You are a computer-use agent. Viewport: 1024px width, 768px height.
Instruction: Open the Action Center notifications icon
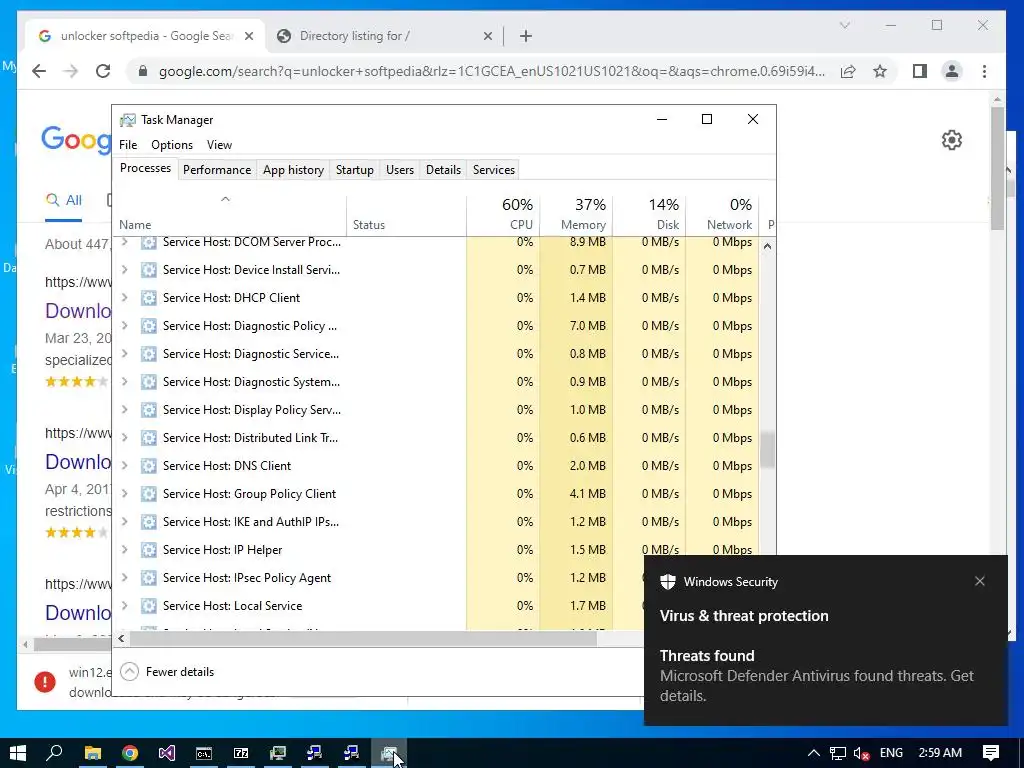[991, 753]
